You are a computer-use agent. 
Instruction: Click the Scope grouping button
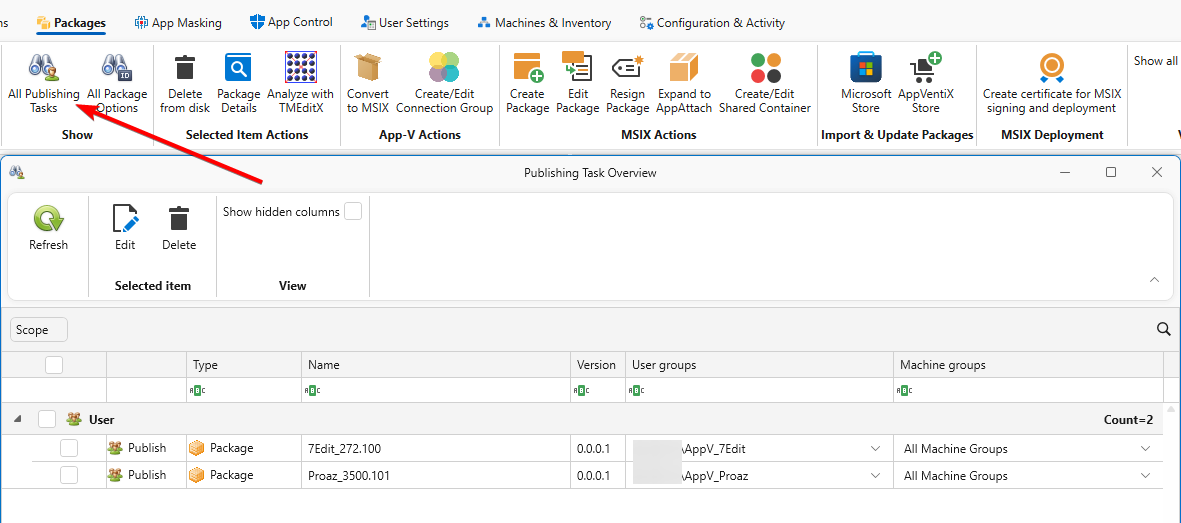[x=38, y=329]
